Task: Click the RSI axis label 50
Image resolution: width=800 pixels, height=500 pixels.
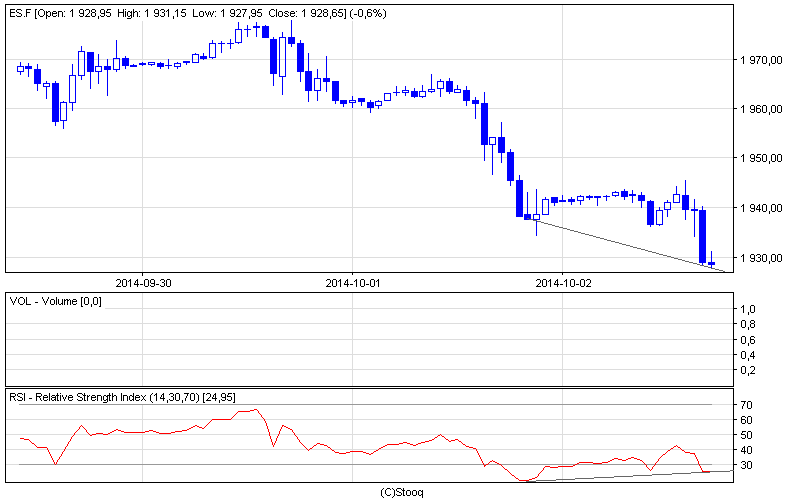Action: click(746, 435)
